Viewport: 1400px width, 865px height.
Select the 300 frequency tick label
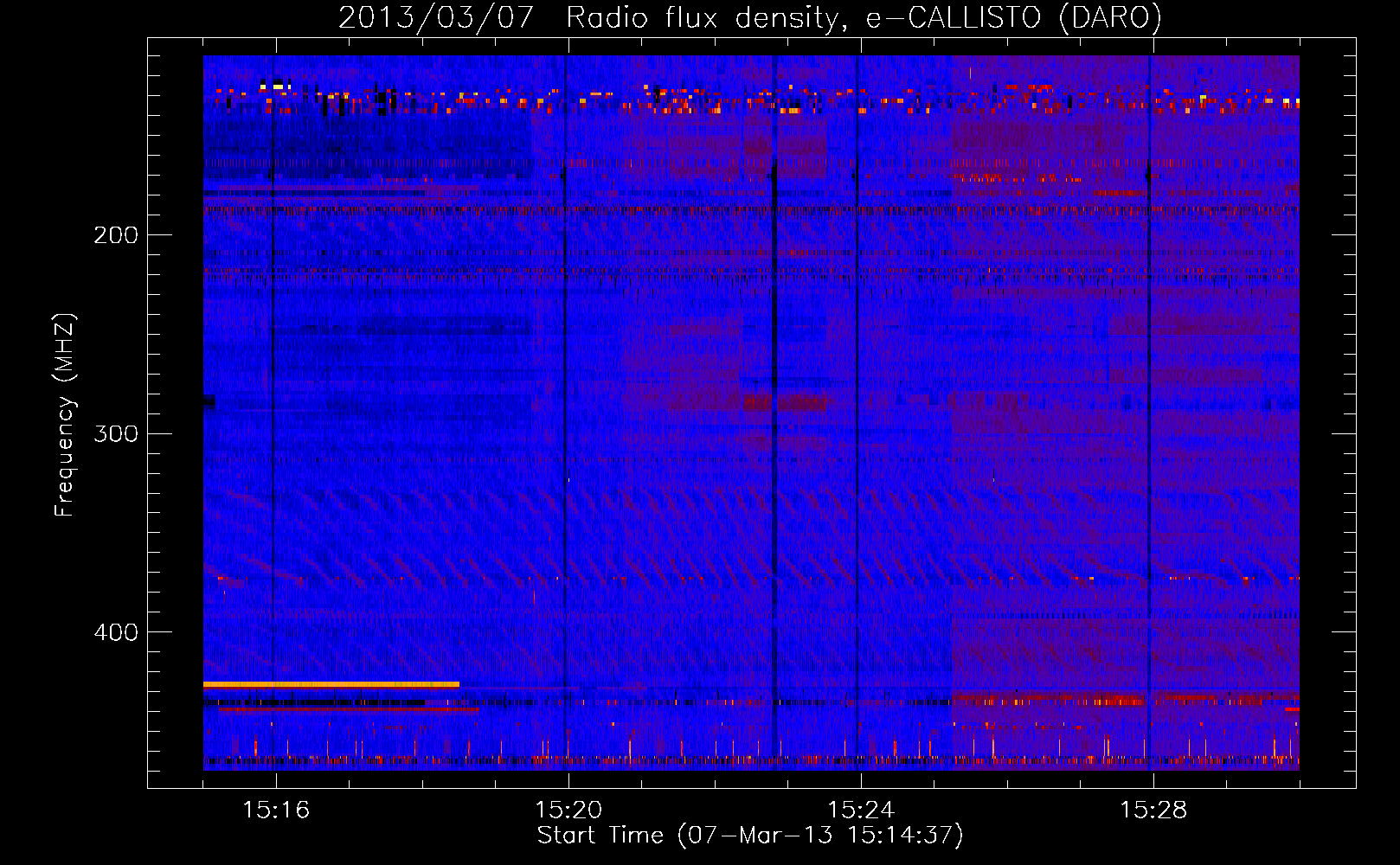click(116, 433)
